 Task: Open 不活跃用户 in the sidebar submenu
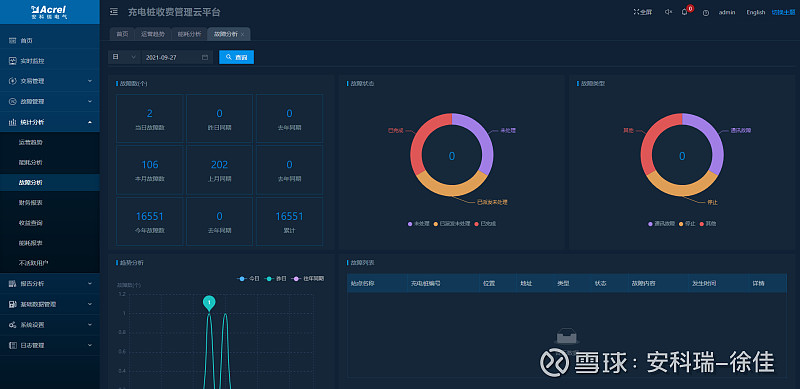[34, 263]
